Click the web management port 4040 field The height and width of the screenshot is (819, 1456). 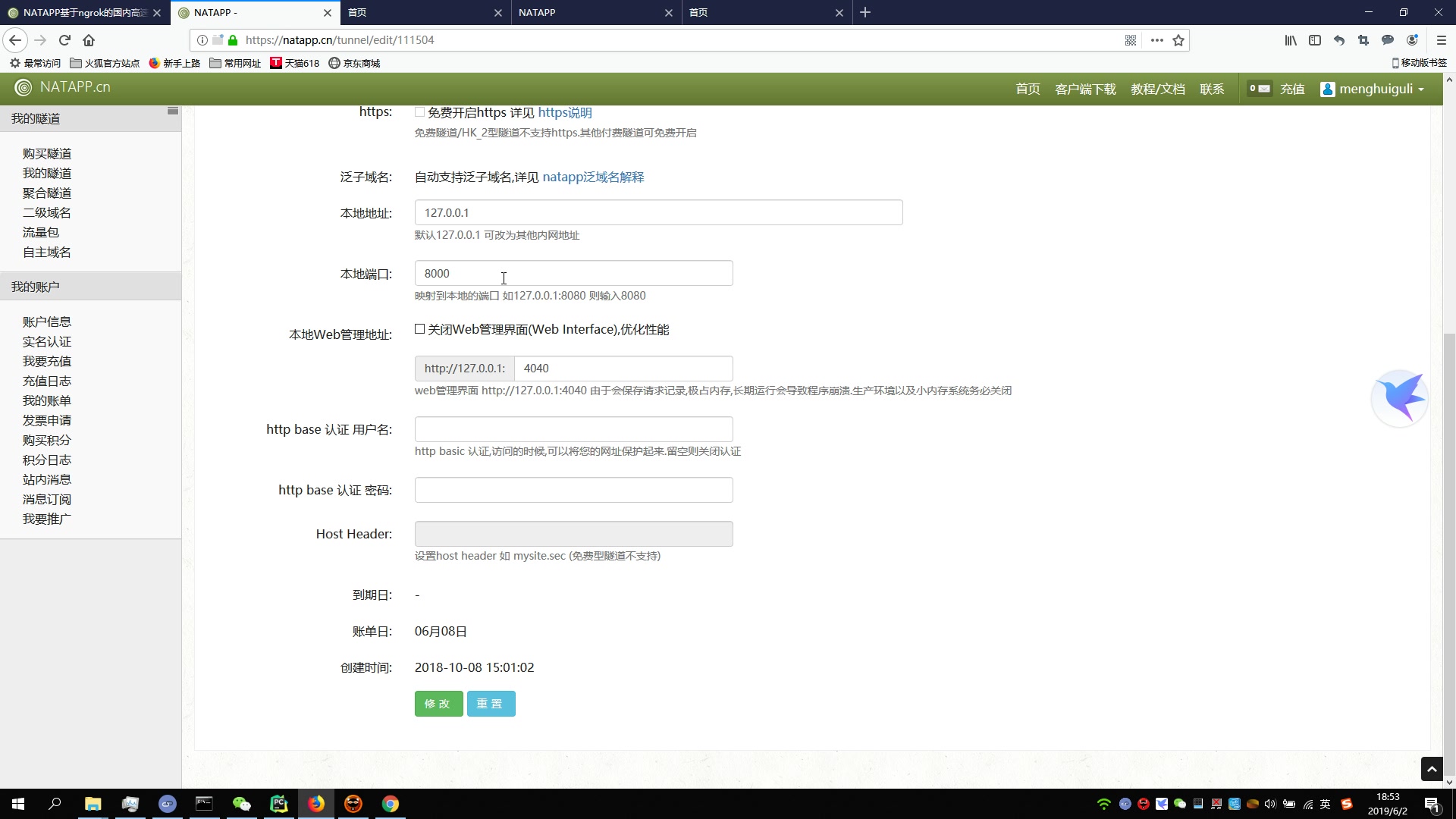pyautogui.click(x=623, y=369)
